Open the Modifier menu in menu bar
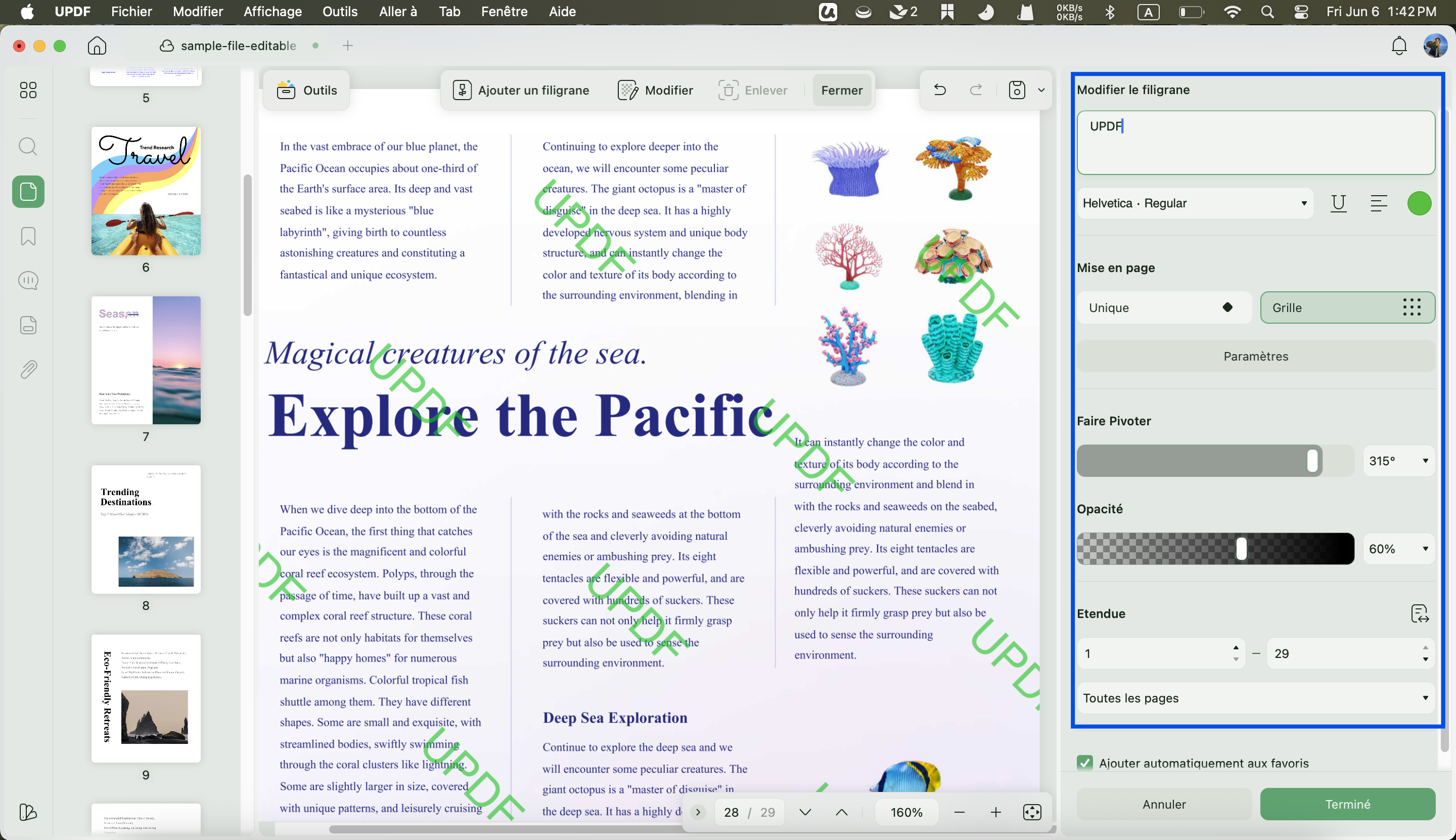The image size is (1456, 840). point(198,12)
